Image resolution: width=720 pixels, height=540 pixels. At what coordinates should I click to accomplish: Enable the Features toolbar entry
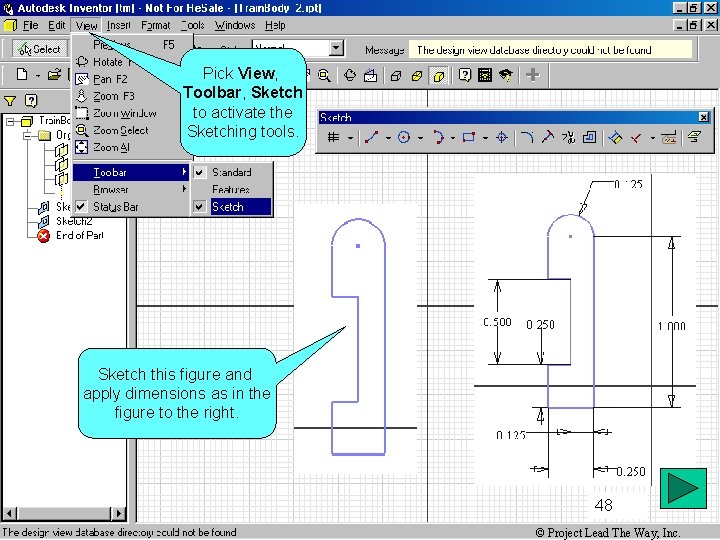pyautogui.click(x=232, y=189)
